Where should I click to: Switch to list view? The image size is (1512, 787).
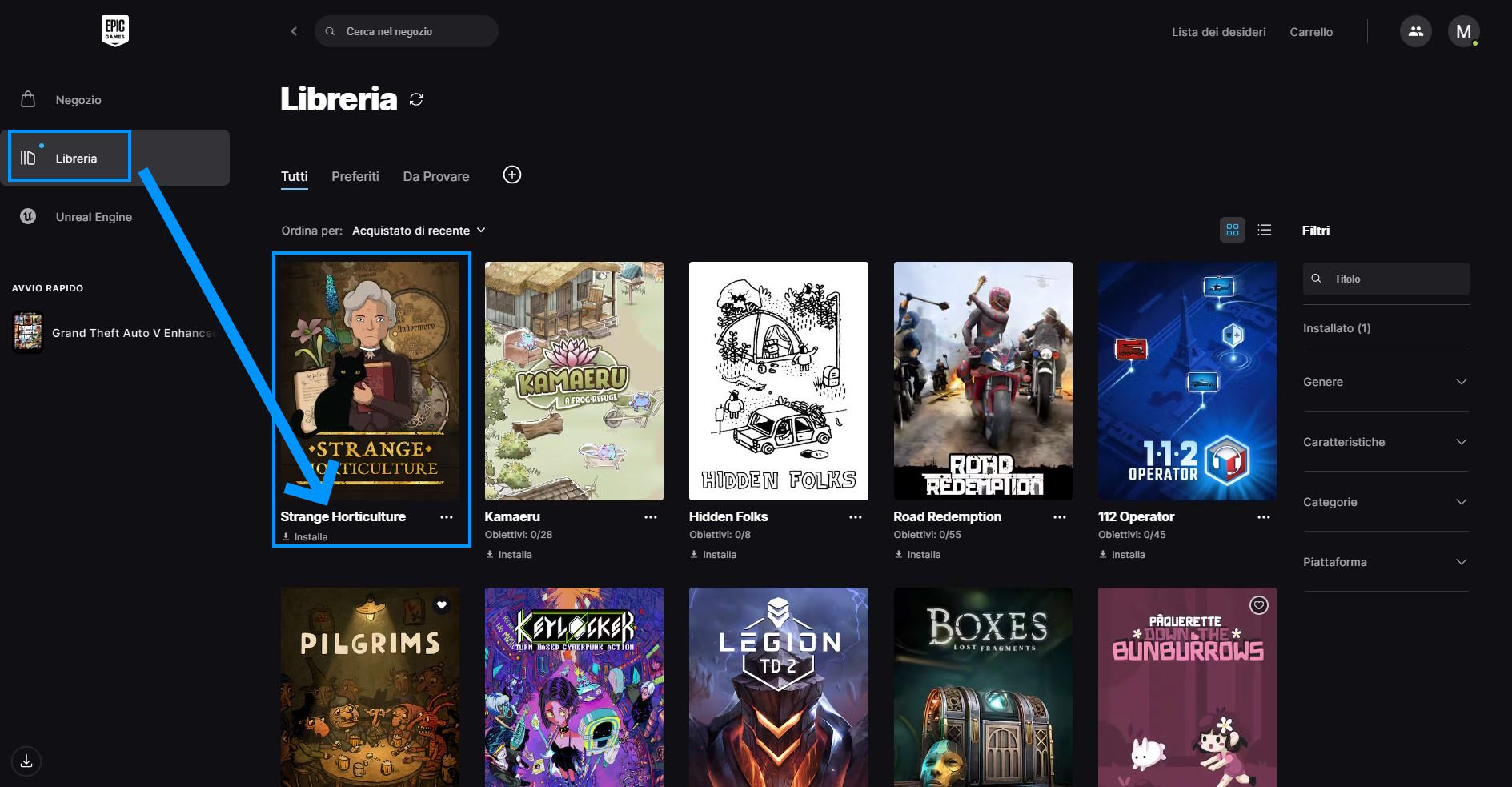point(1265,230)
